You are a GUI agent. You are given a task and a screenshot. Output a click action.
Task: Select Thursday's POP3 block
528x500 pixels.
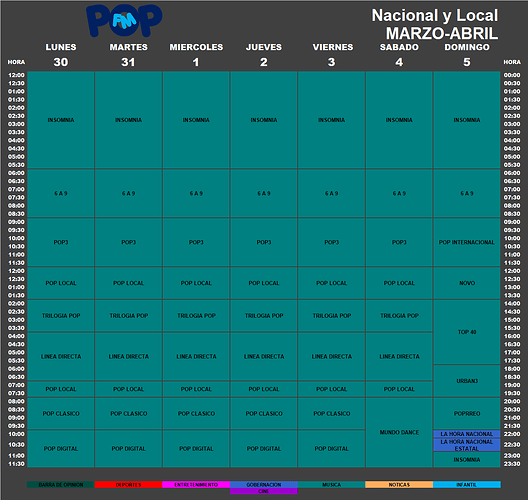pos(264,242)
